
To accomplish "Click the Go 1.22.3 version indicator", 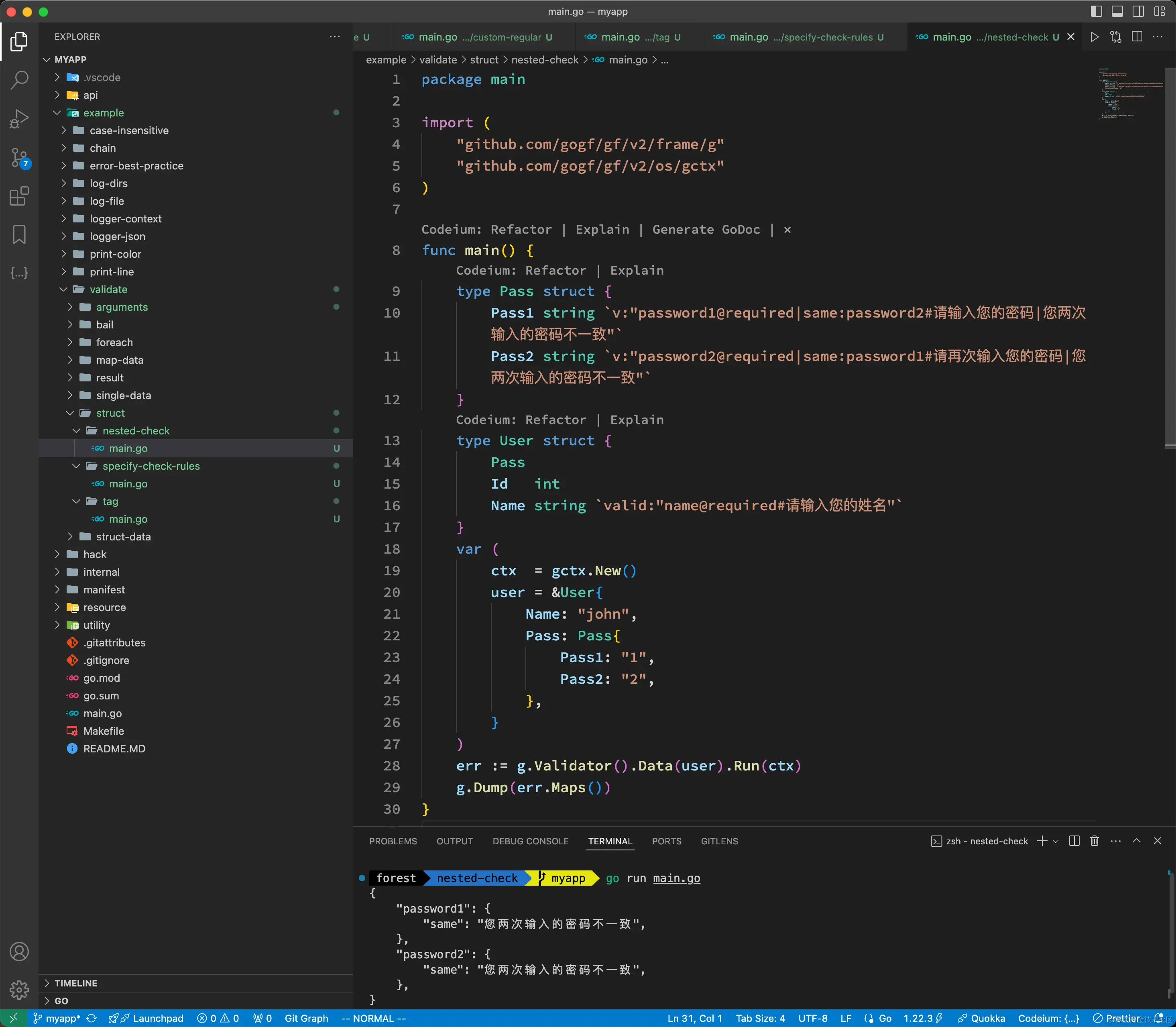I will (922, 1018).
